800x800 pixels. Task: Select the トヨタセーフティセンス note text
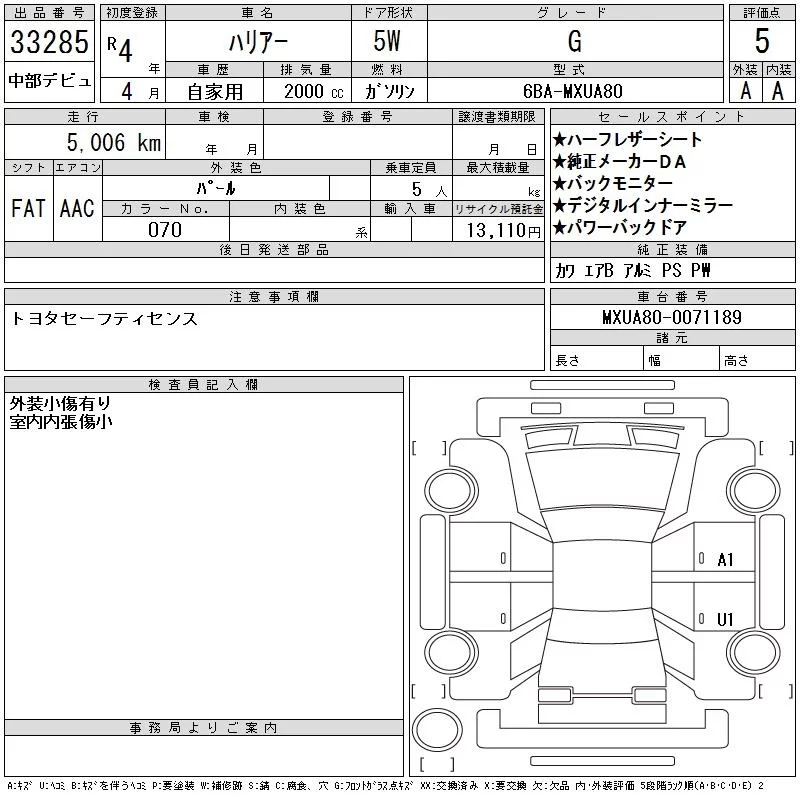[104, 319]
